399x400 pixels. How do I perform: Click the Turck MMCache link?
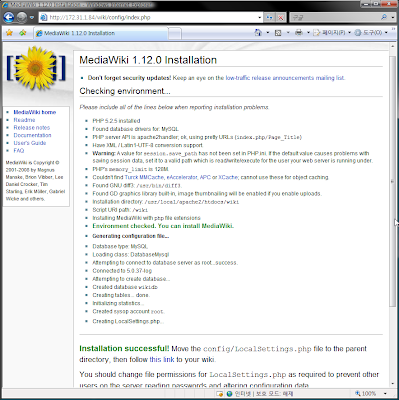tap(144, 177)
